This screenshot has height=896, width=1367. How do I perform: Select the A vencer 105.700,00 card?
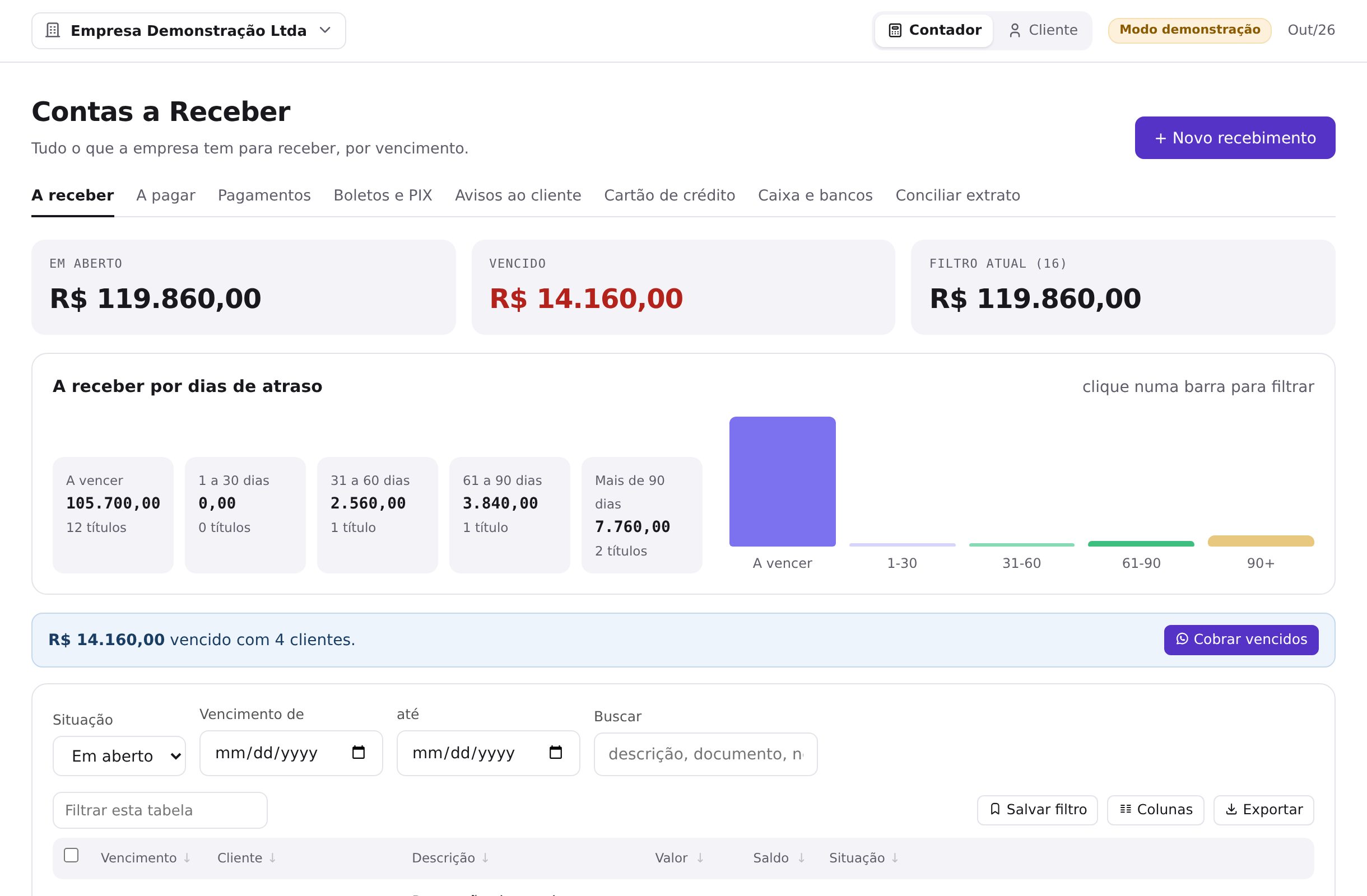click(113, 515)
